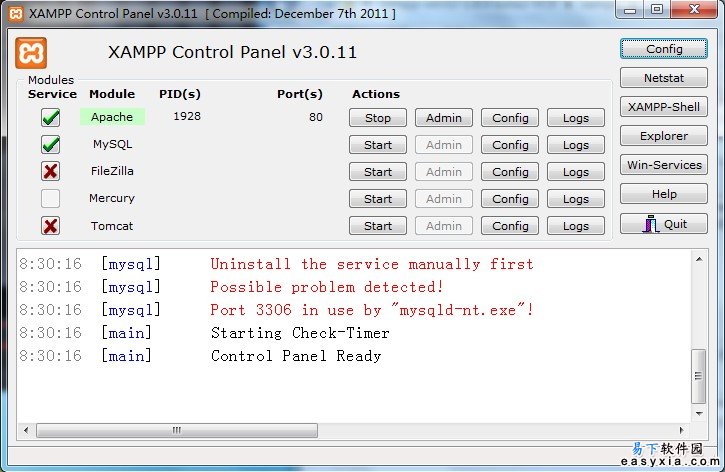The width and height of the screenshot is (725, 472).
Task: Click the disabled MySQL Admin button
Action: pyautogui.click(x=444, y=145)
